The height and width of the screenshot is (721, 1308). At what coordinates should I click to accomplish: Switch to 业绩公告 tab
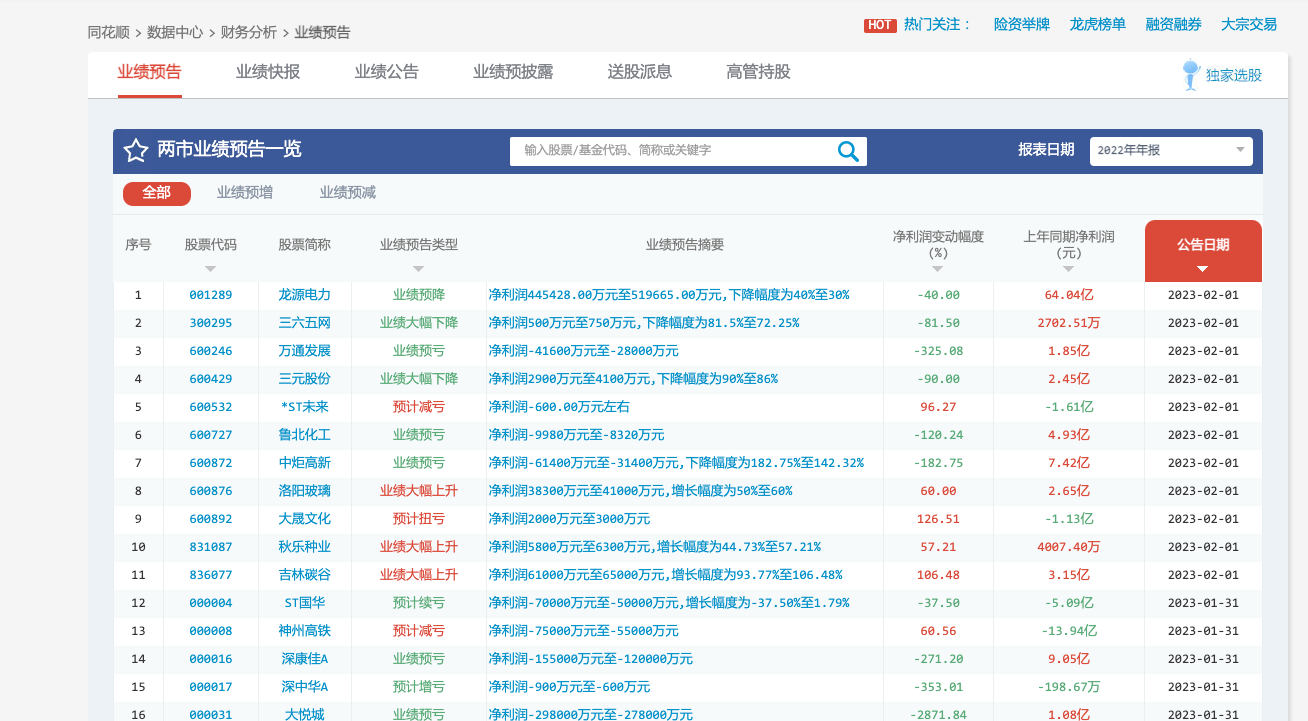pos(386,72)
